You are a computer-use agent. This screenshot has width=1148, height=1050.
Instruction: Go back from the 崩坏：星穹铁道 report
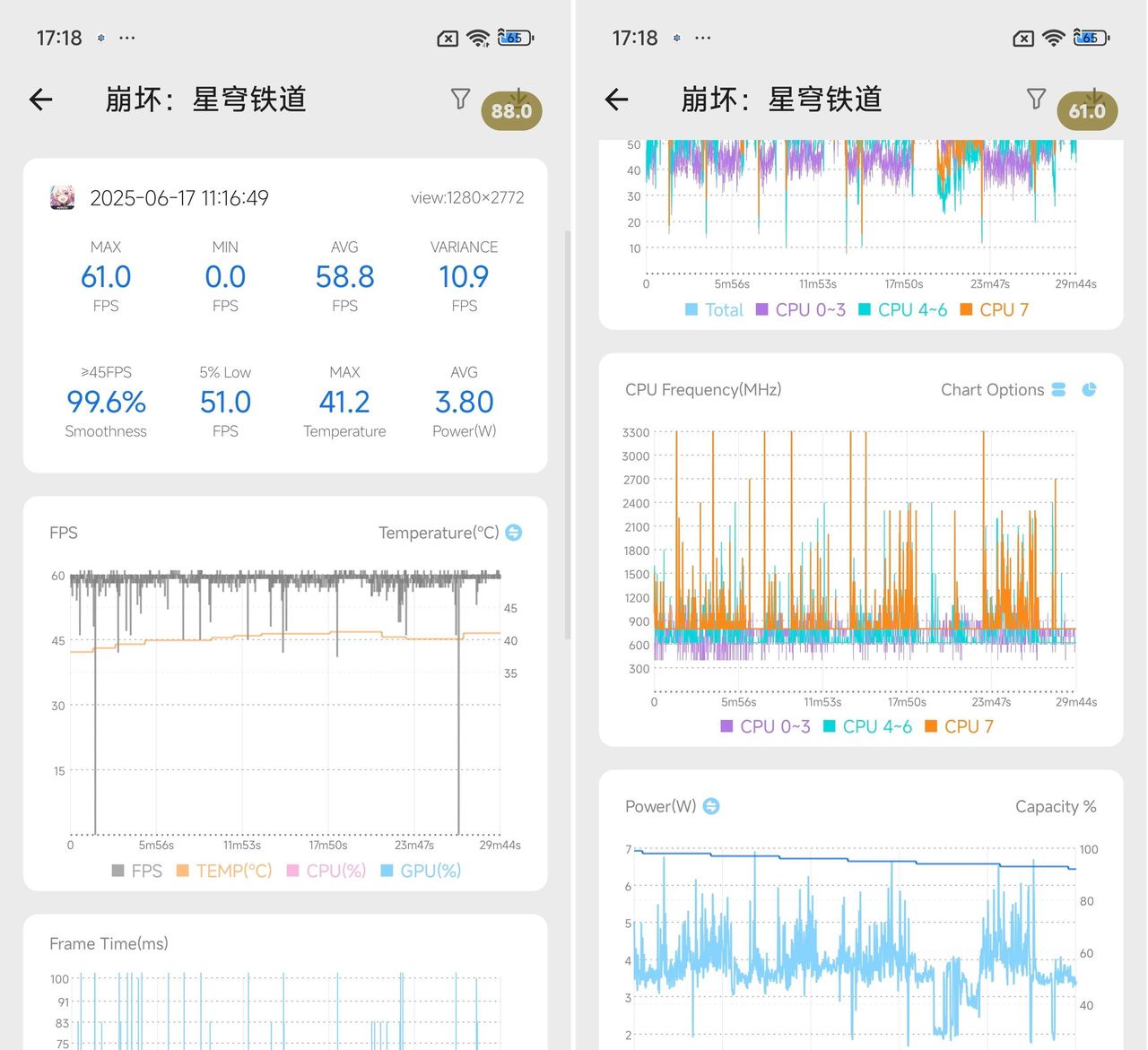(x=40, y=100)
